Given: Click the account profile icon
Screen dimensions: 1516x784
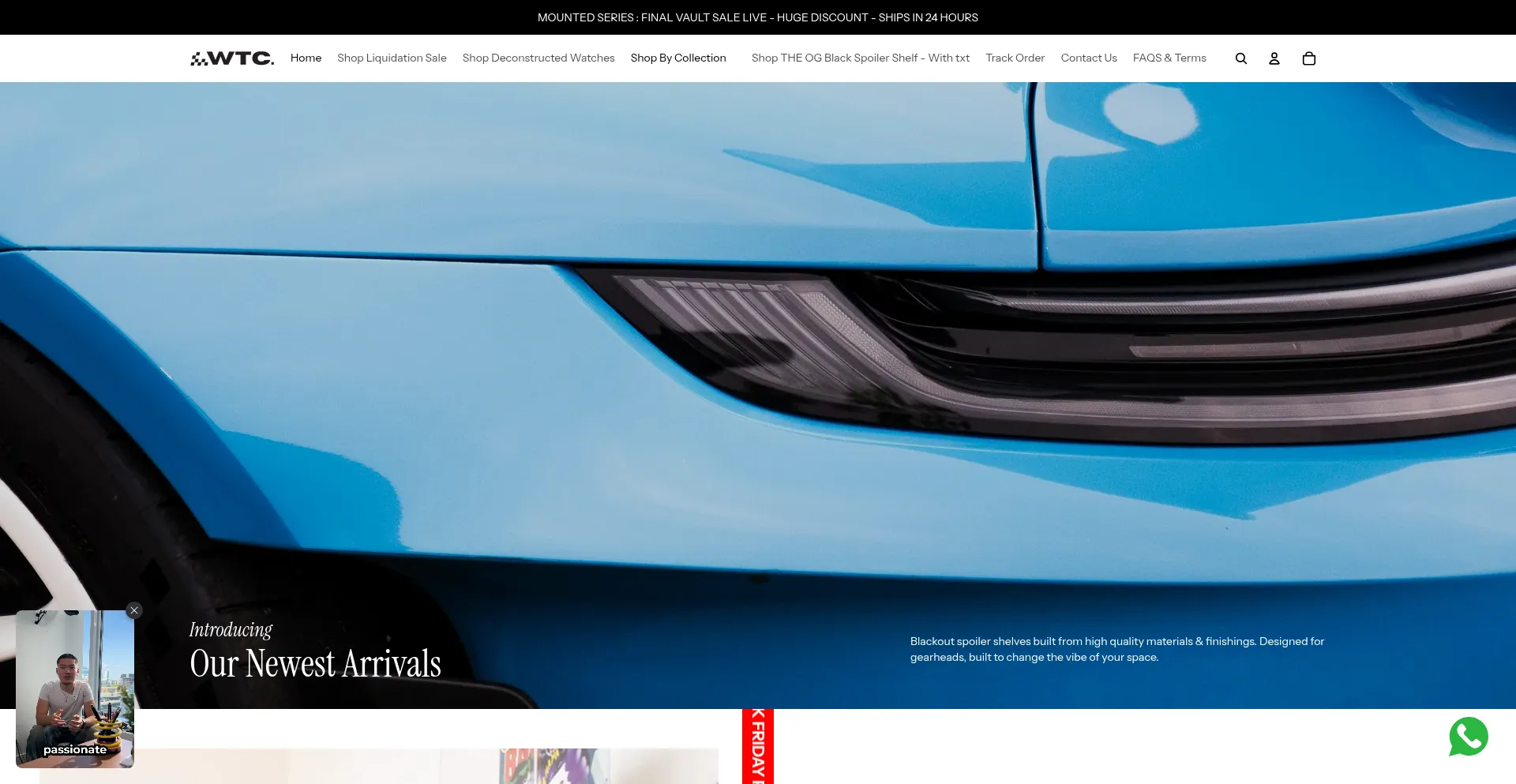Looking at the screenshot, I should click(x=1274, y=58).
